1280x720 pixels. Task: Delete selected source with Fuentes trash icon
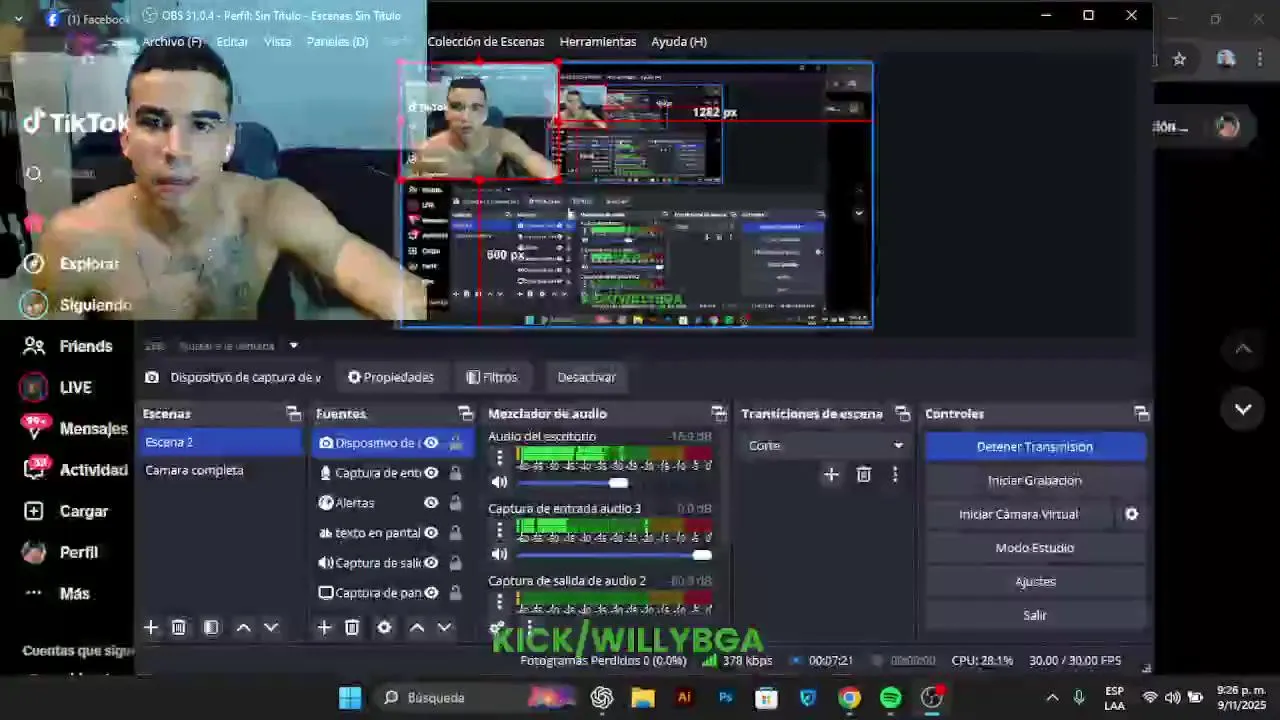[x=352, y=627]
